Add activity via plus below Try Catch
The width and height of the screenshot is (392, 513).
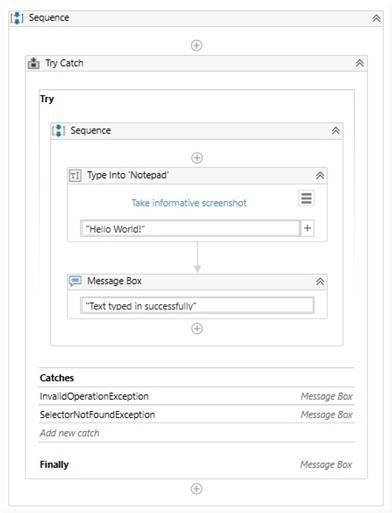196,489
